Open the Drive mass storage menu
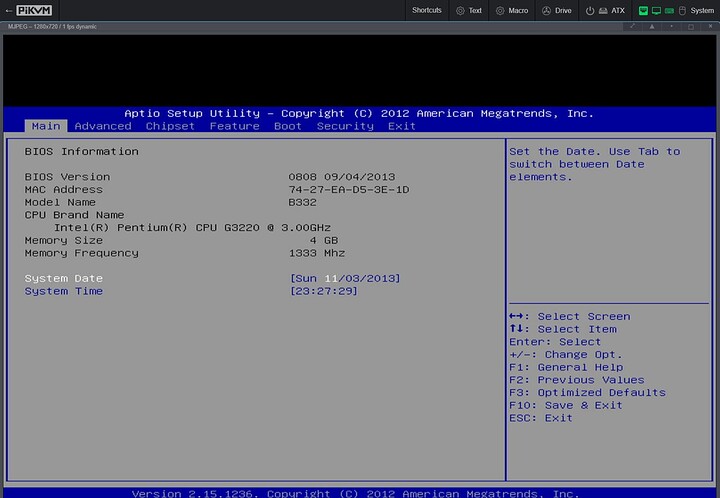The image size is (720, 498). (557, 10)
